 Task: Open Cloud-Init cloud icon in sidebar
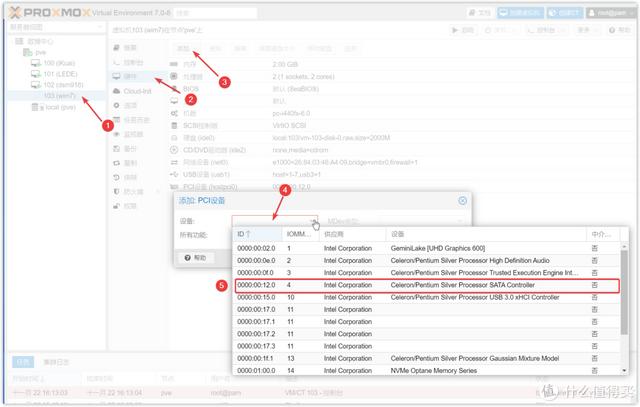tap(117, 91)
